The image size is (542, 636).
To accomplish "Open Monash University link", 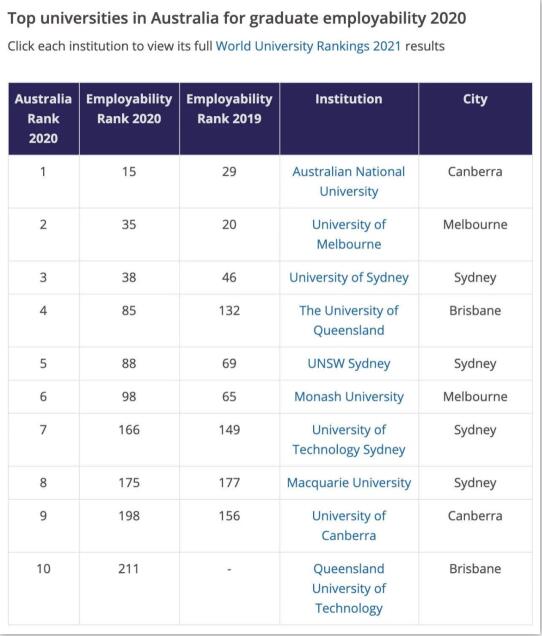I will coord(348,397).
